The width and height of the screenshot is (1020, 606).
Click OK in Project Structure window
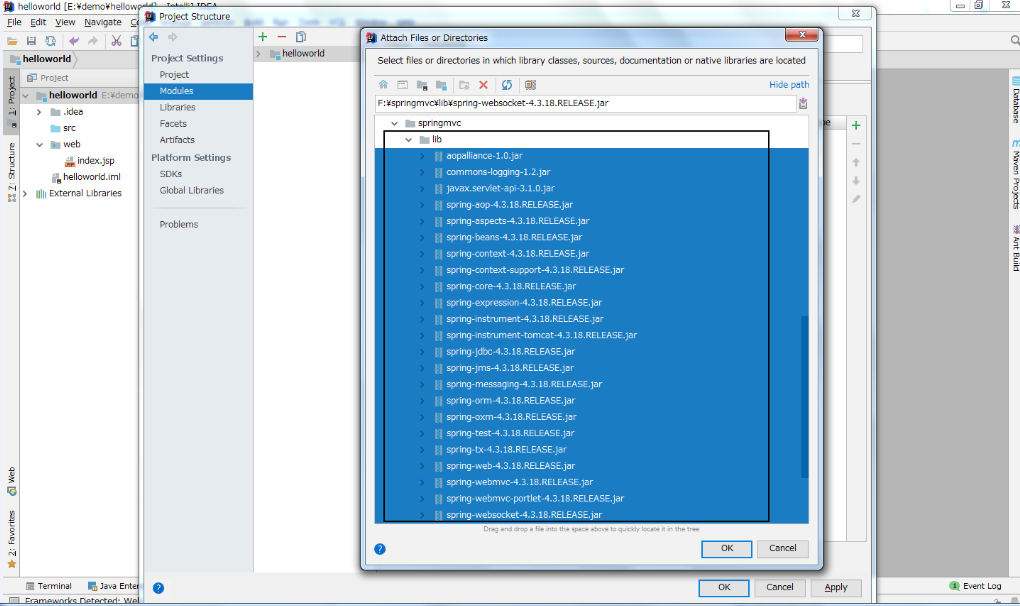click(x=724, y=588)
